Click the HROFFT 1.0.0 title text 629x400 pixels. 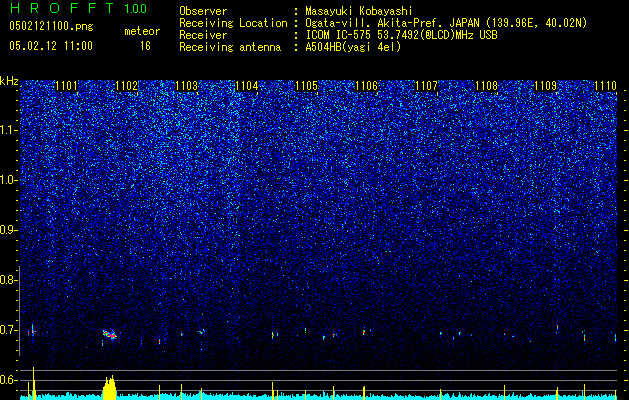point(78,8)
